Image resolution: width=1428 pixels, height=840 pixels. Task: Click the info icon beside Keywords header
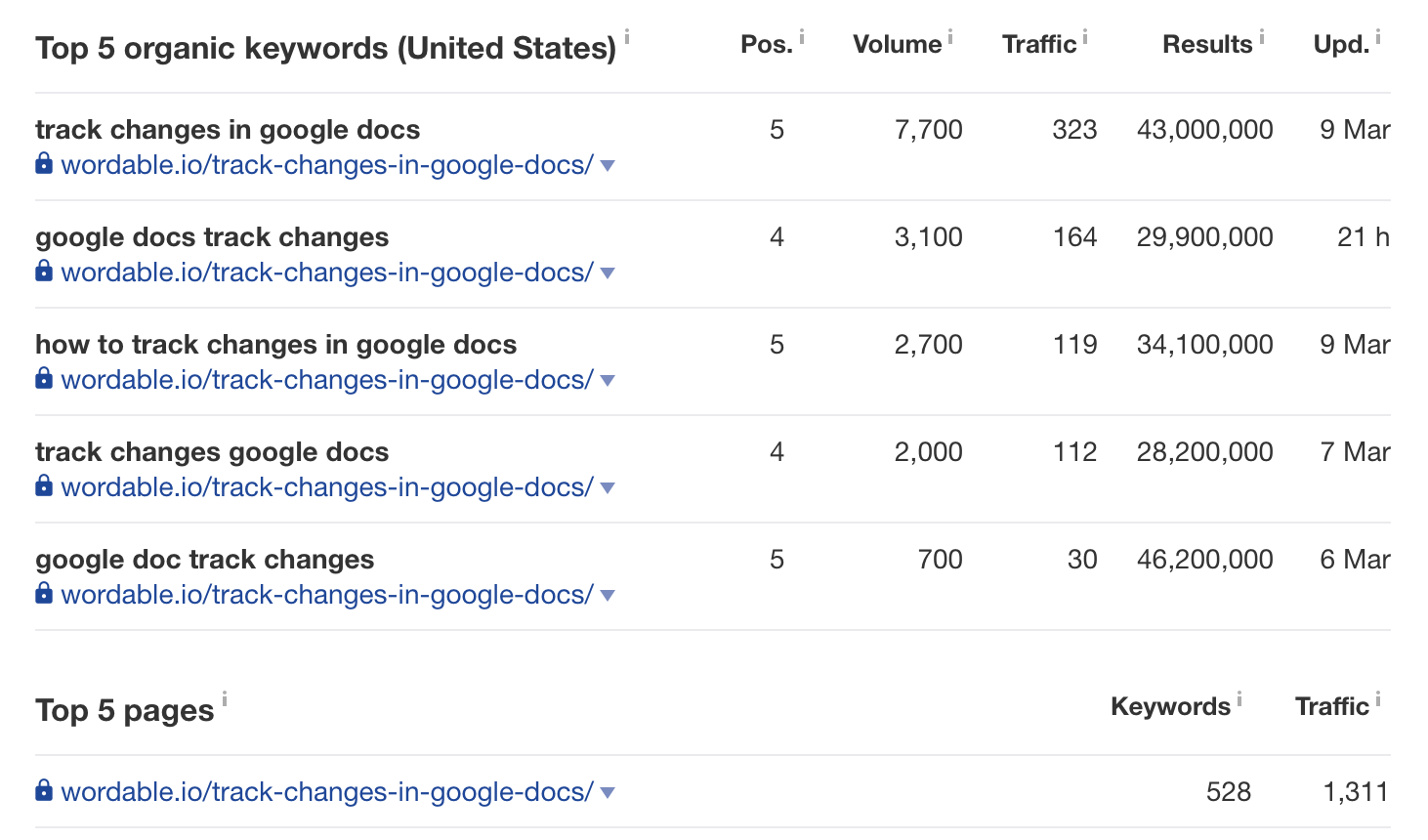1239,698
